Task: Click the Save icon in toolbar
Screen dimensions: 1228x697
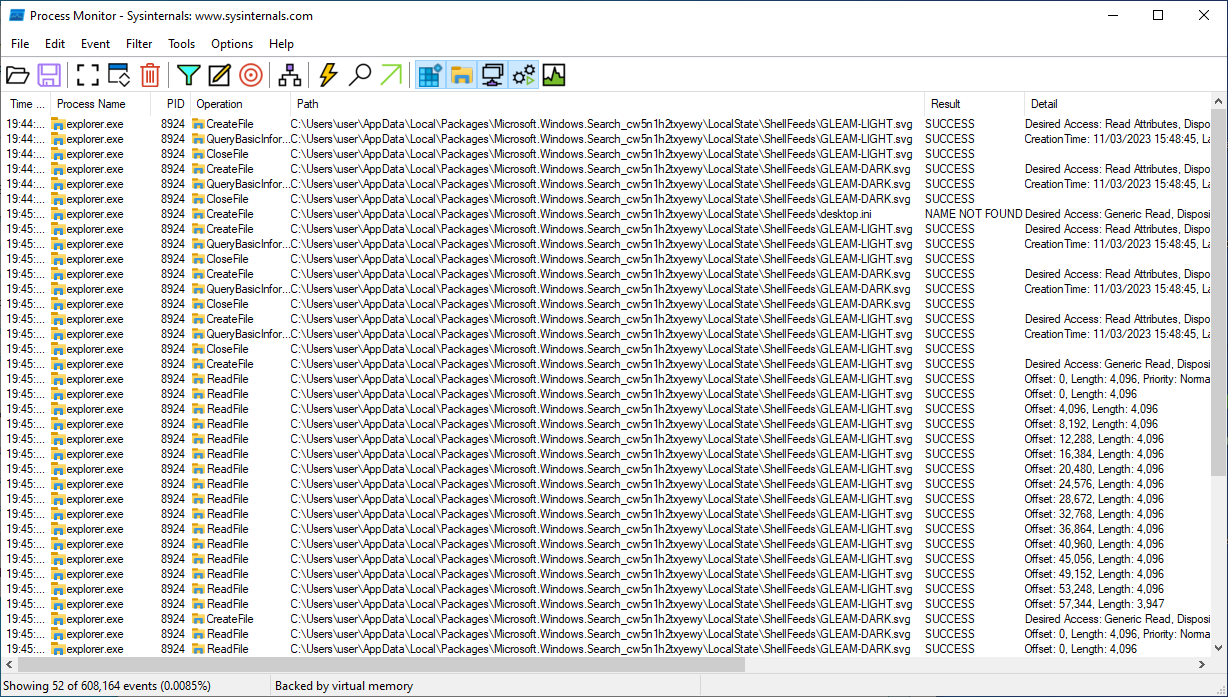Action: coord(49,75)
